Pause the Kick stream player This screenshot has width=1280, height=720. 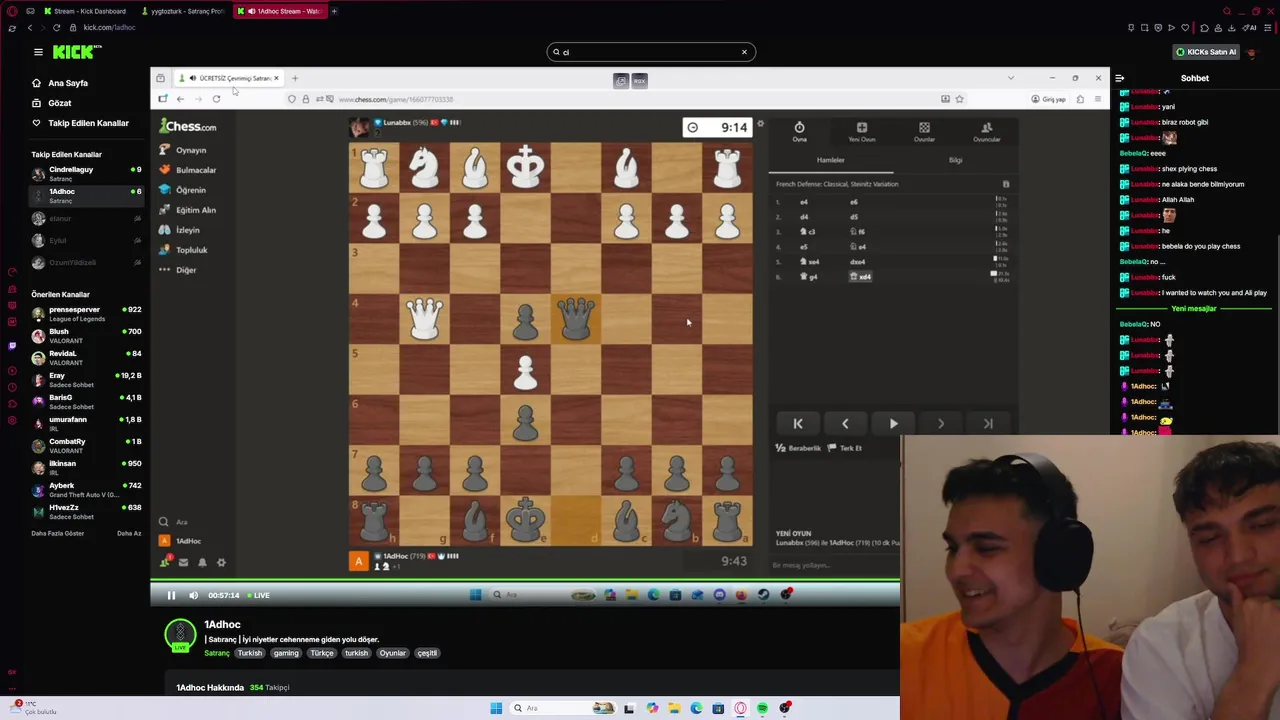pyautogui.click(x=171, y=595)
